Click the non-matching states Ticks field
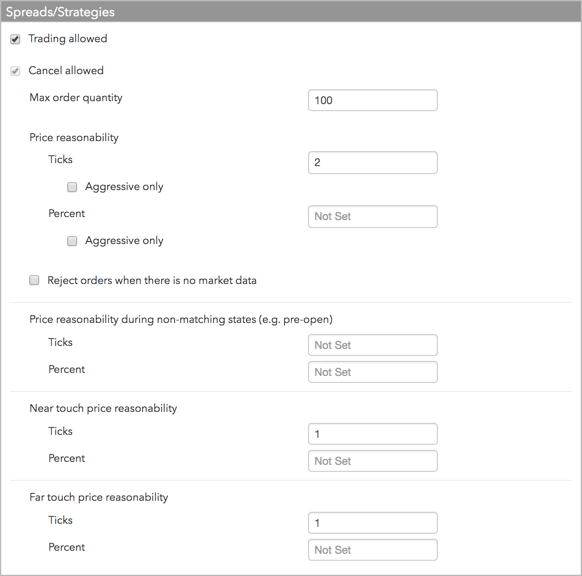The height and width of the screenshot is (576, 582). pyautogui.click(x=373, y=345)
